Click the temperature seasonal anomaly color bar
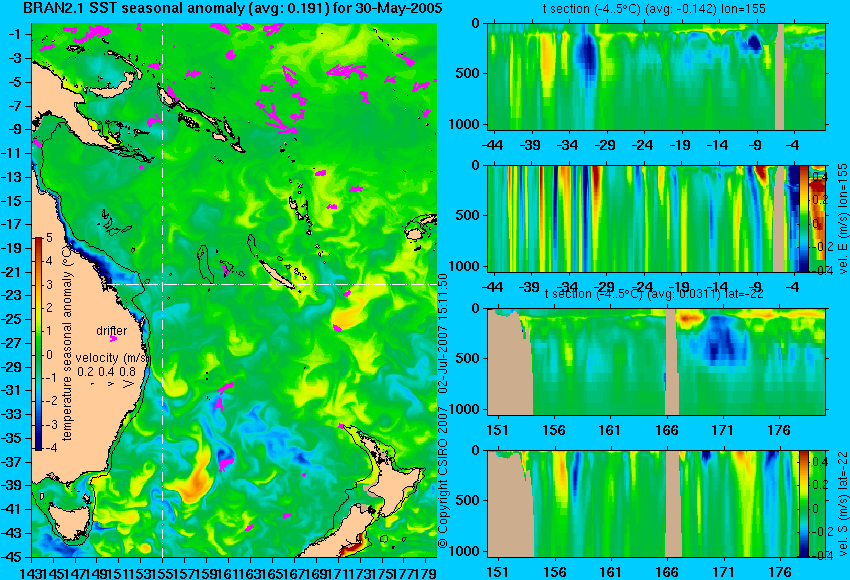This screenshot has width=850, height=580. [x=39, y=344]
